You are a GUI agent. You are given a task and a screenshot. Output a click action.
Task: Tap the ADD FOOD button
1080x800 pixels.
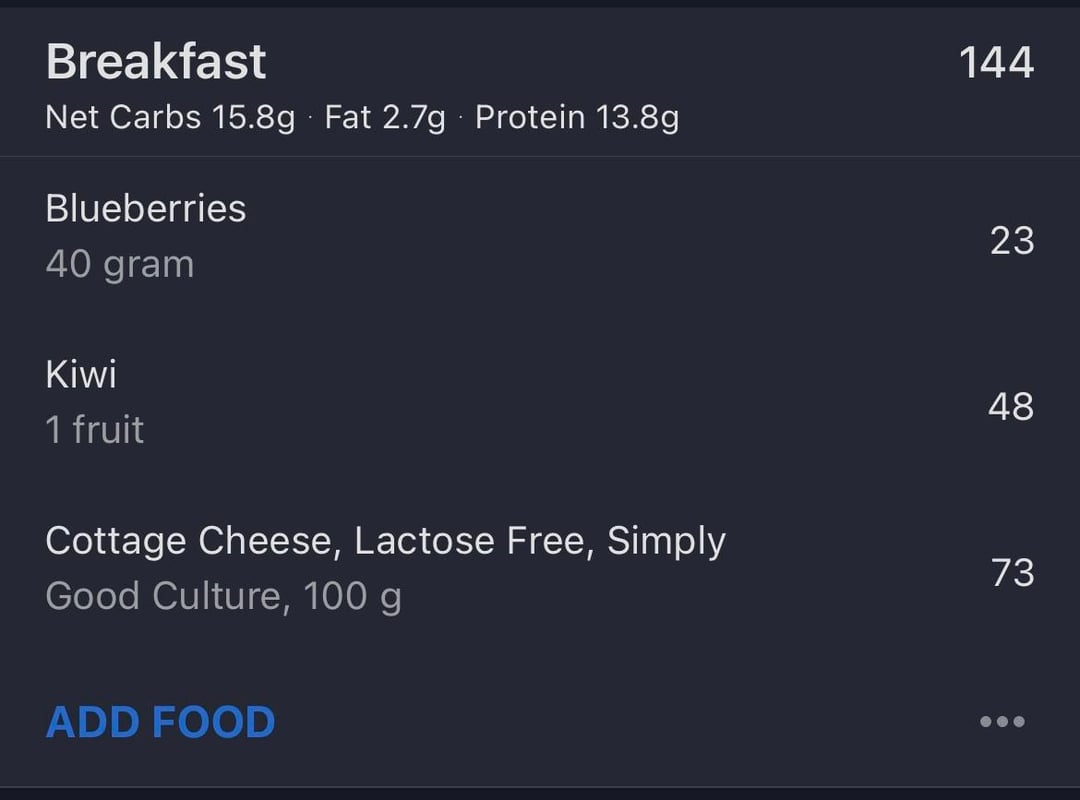click(x=160, y=722)
